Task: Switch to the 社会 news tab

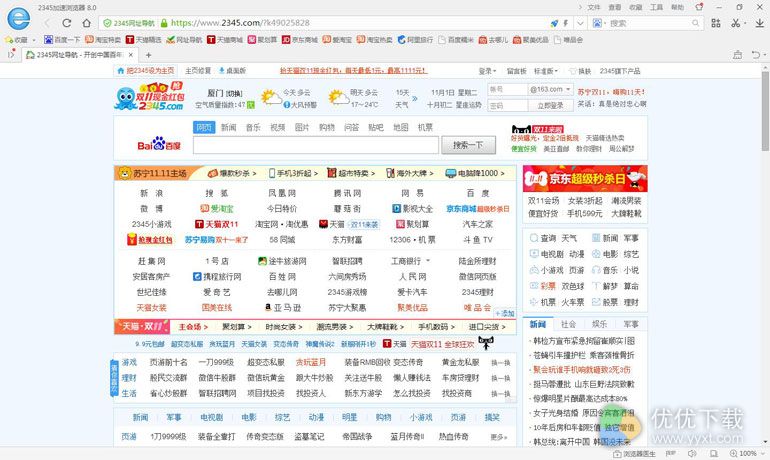Action: click(x=568, y=325)
